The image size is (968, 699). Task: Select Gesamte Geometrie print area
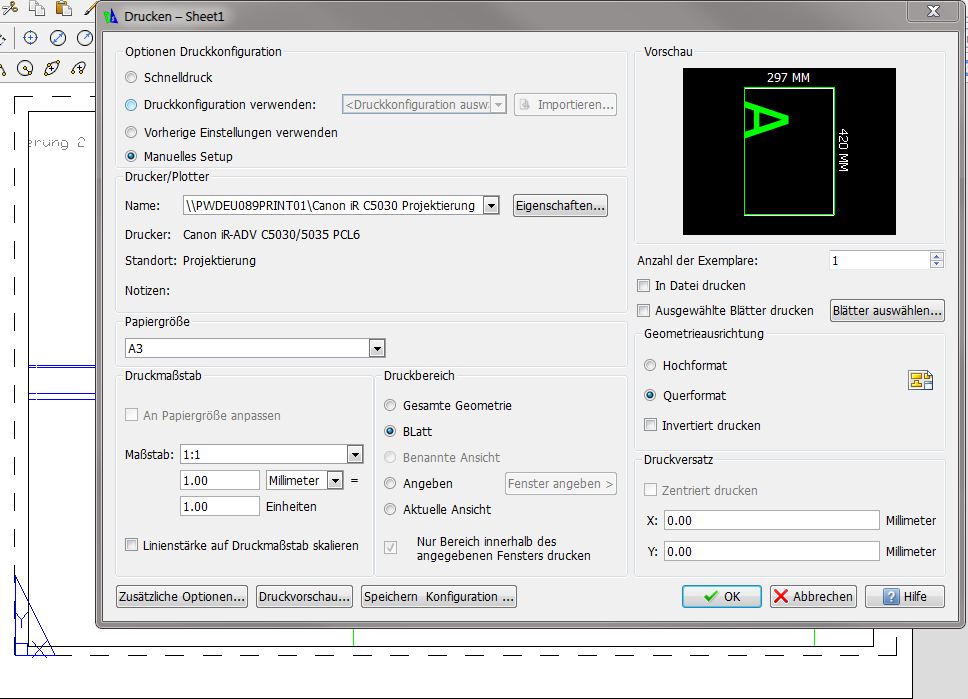(390, 406)
